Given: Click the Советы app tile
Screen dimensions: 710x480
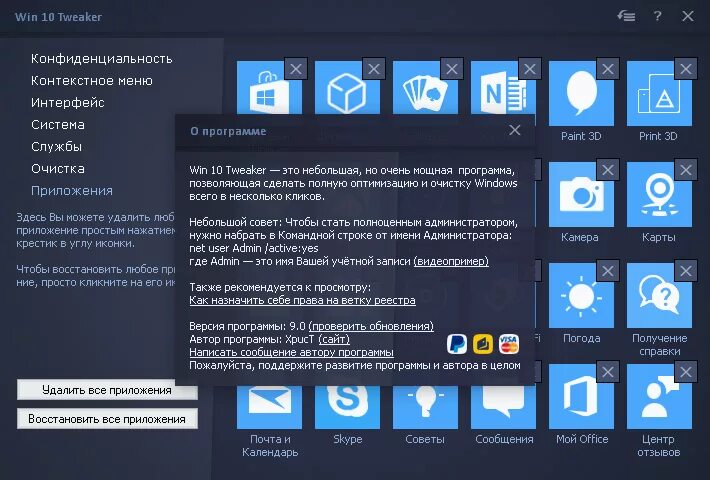Looking at the screenshot, I should (425, 407).
